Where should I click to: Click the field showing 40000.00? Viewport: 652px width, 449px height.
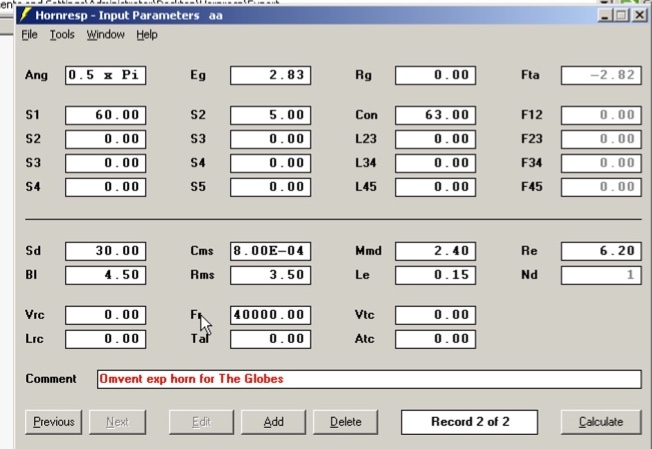pyautogui.click(x=270, y=315)
